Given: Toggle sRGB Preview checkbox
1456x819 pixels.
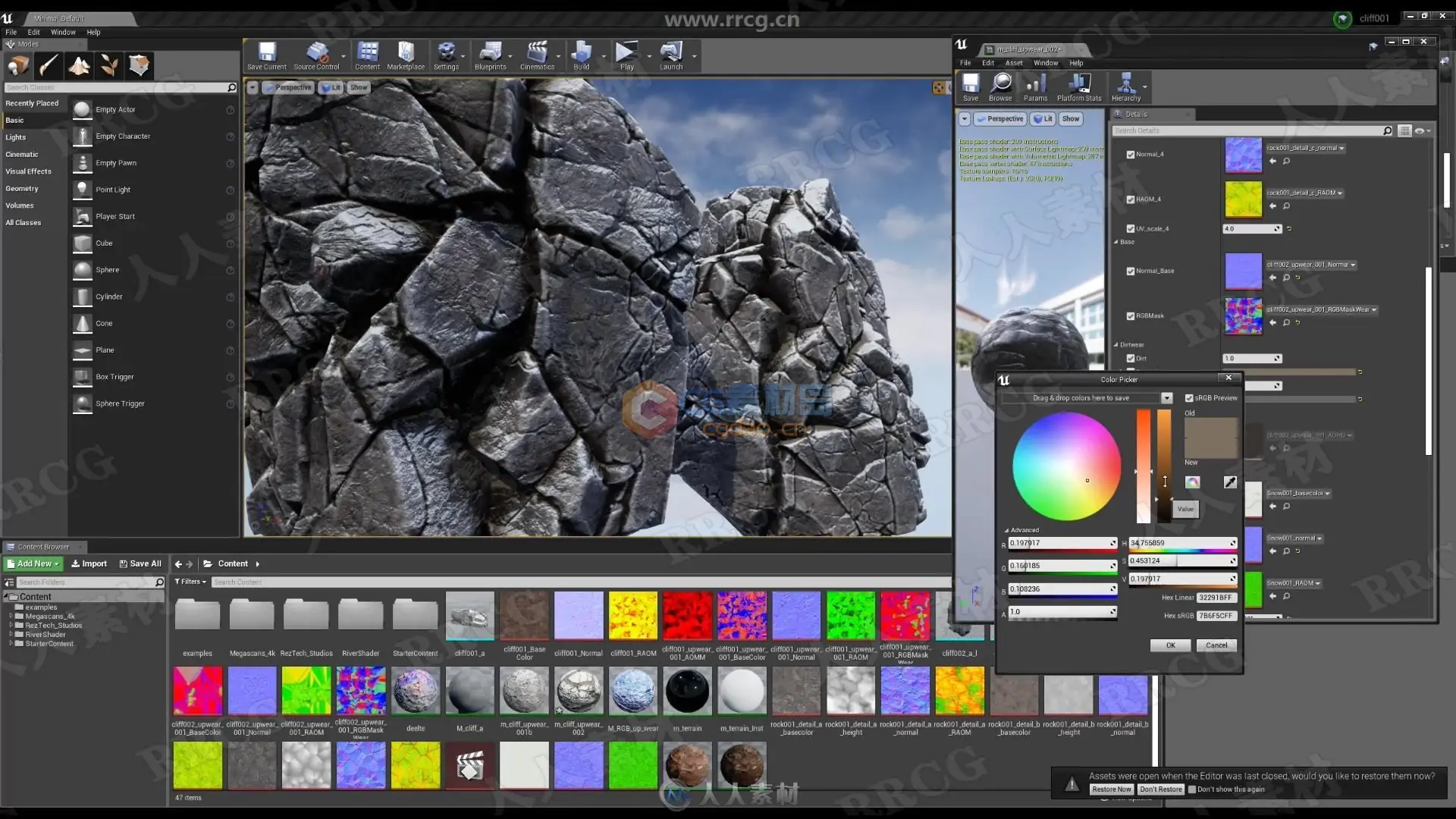Looking at the screenshot, I should tap(1189, 398).
